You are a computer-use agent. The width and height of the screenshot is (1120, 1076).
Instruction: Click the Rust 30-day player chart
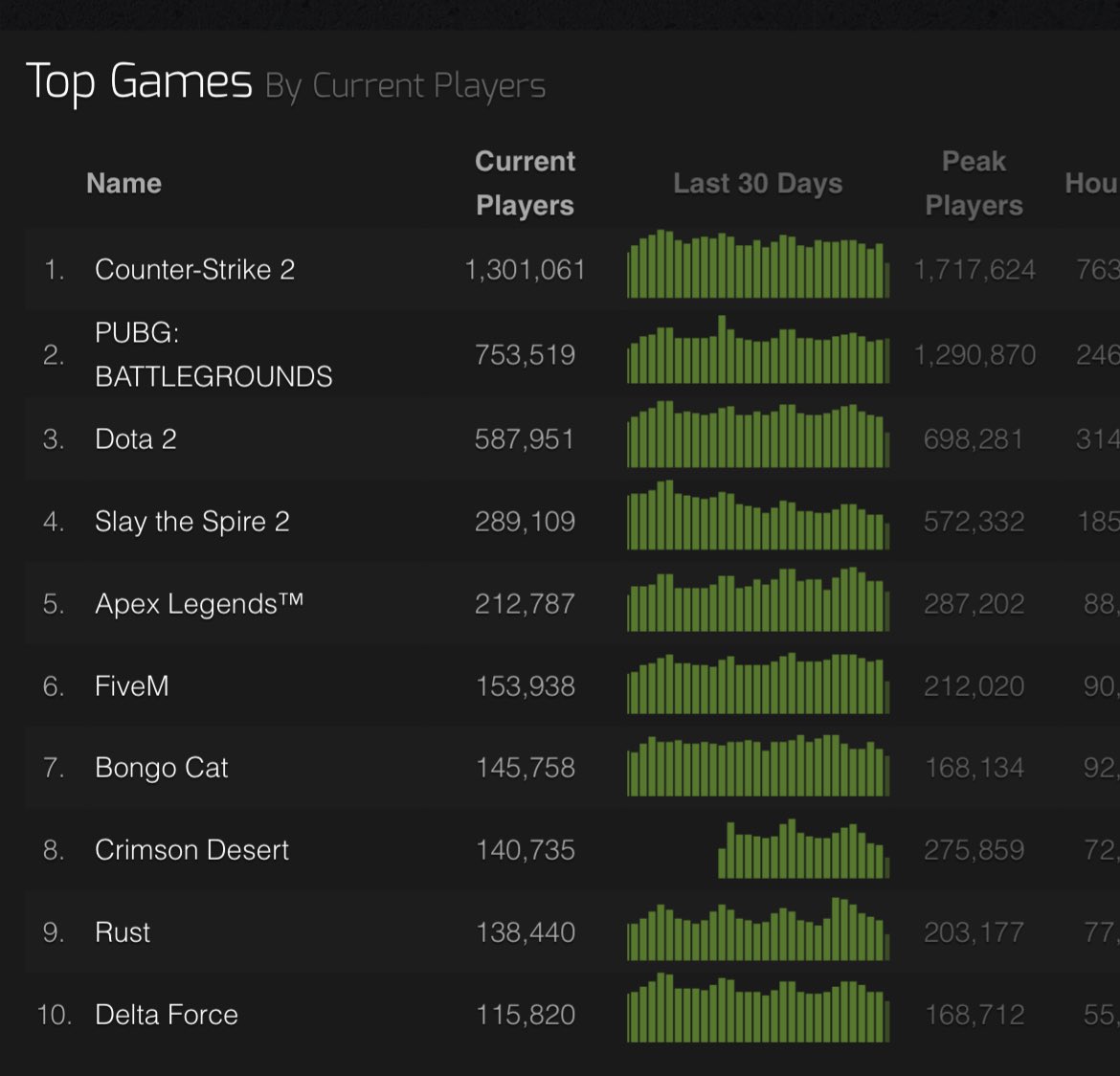pyautogui.click(x=758, y=929)
